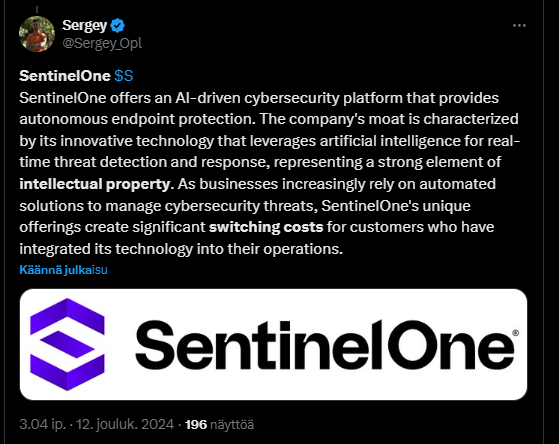The width and height of the screenshot is (559, 444).
Task: Click the bold 'SentinelOne' post heading
Action: point(65,76)
